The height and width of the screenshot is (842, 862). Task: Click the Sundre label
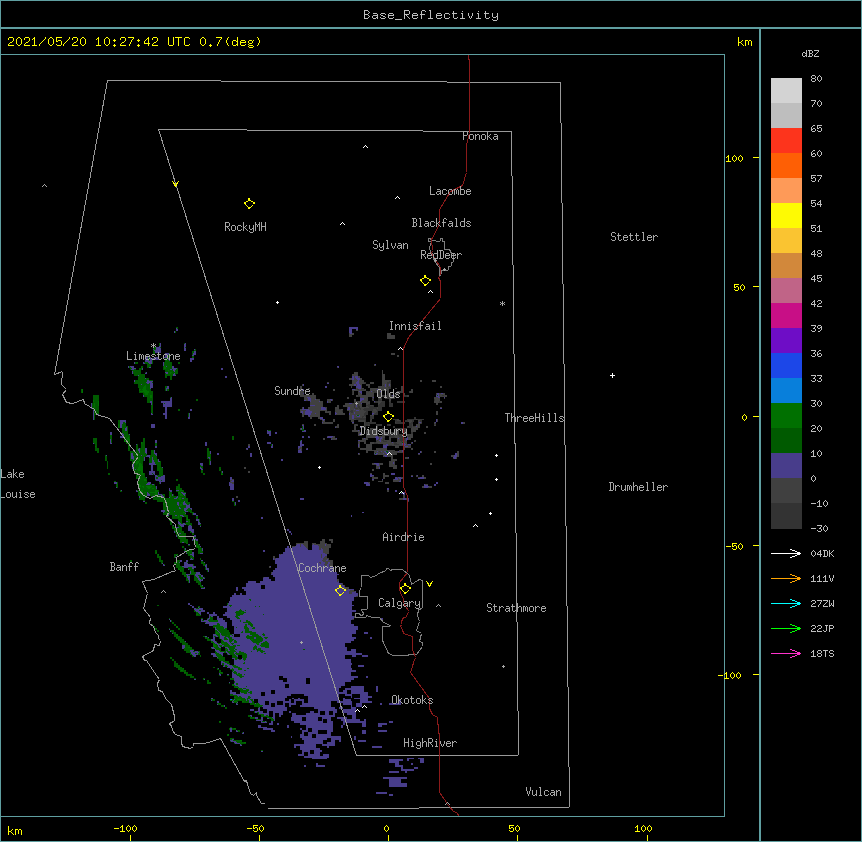292,391
